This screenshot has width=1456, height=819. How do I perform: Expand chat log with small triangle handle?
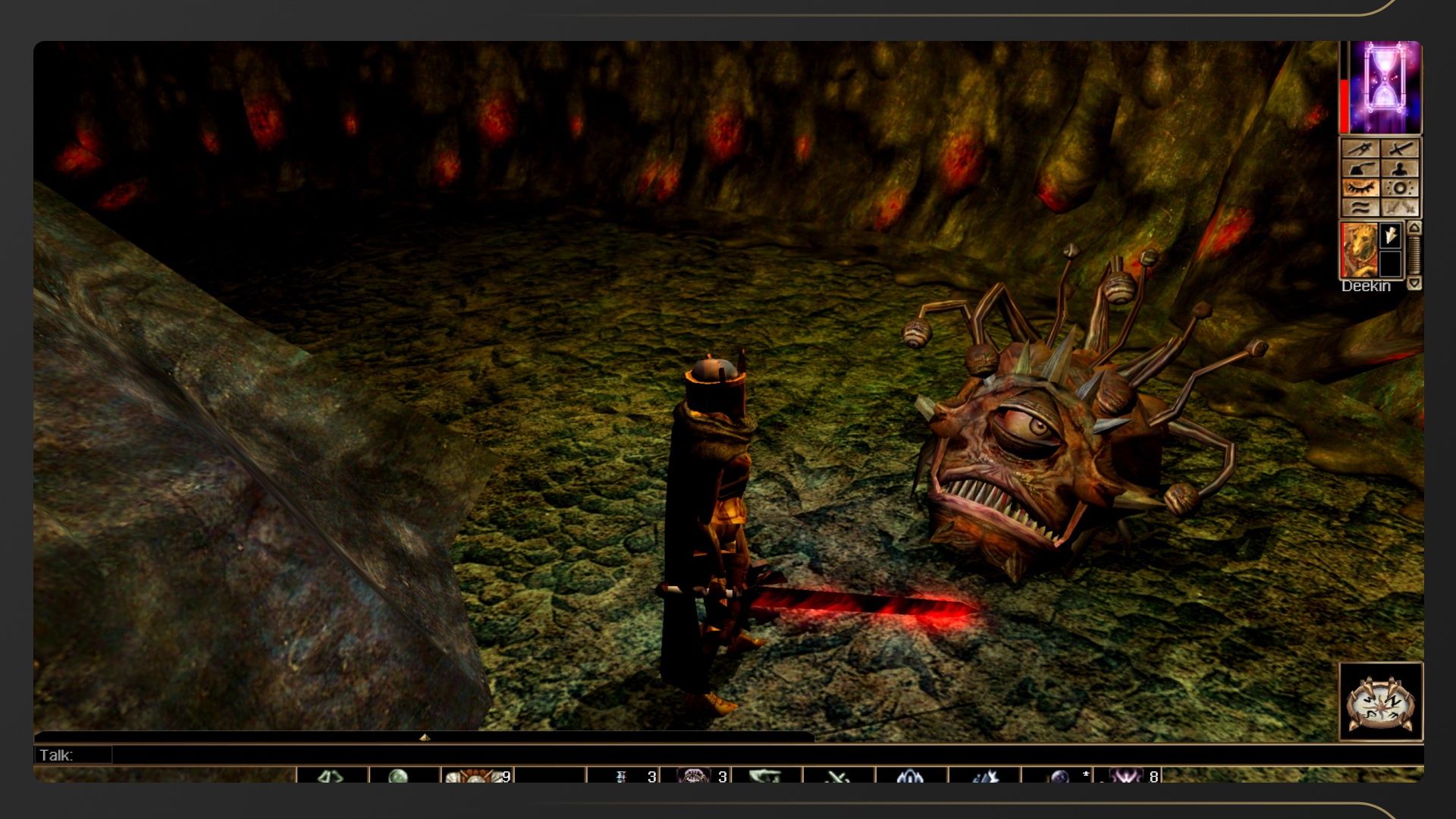click(x=425, y=737)
